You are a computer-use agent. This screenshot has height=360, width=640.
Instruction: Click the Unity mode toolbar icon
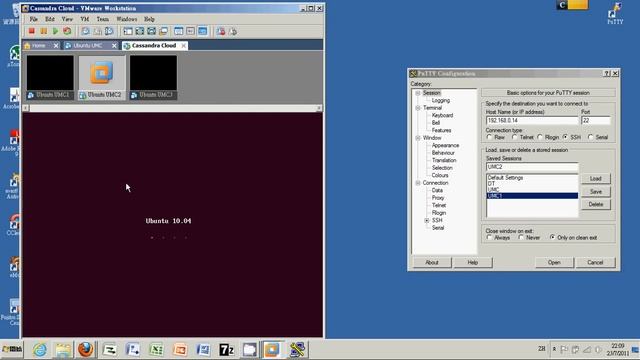163,31
